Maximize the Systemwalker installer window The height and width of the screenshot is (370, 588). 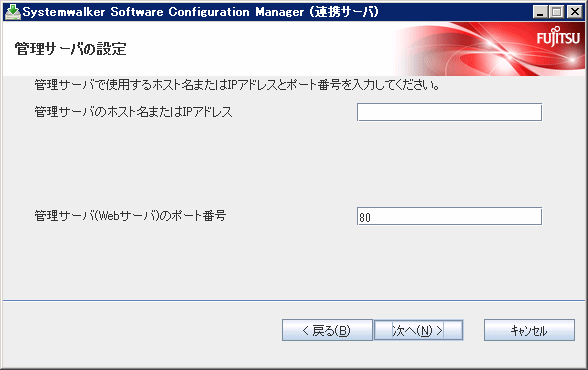[x=557, y=12]
